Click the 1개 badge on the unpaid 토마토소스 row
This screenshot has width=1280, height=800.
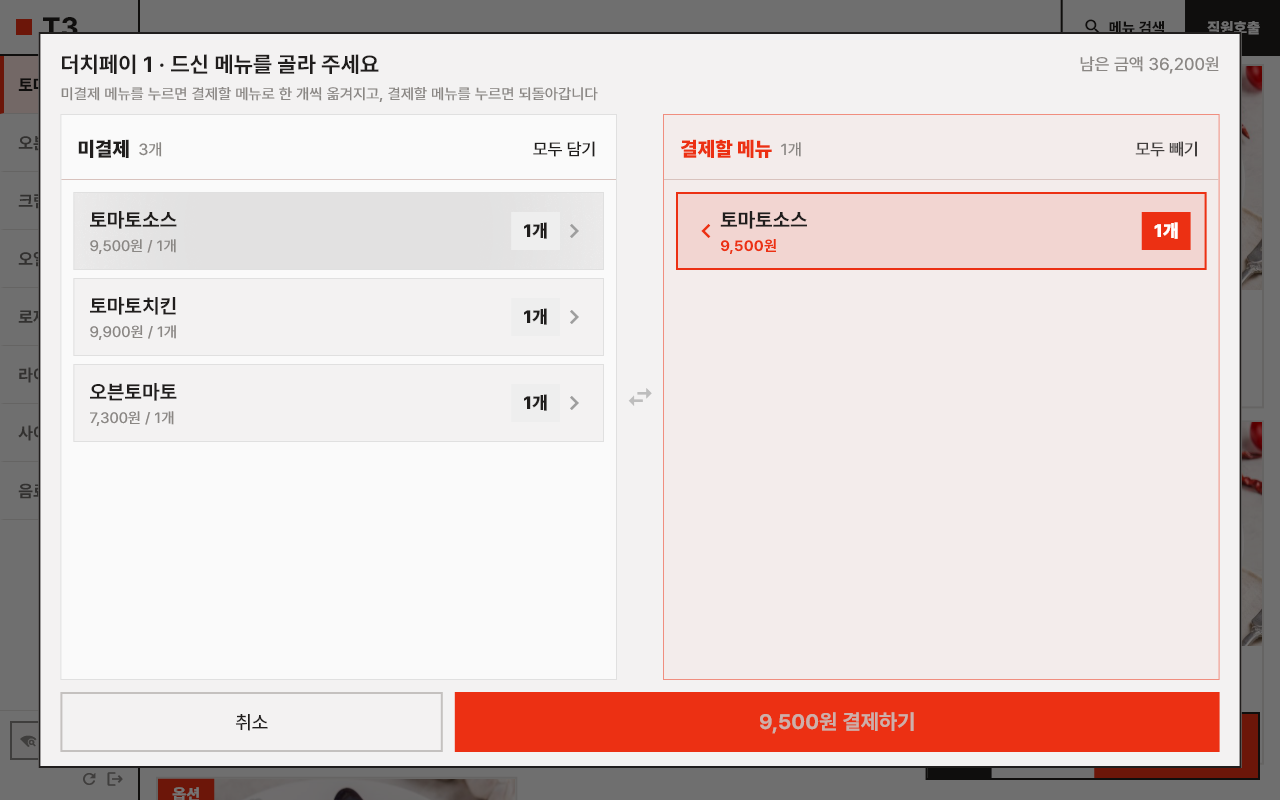click(x=535, y=231)
